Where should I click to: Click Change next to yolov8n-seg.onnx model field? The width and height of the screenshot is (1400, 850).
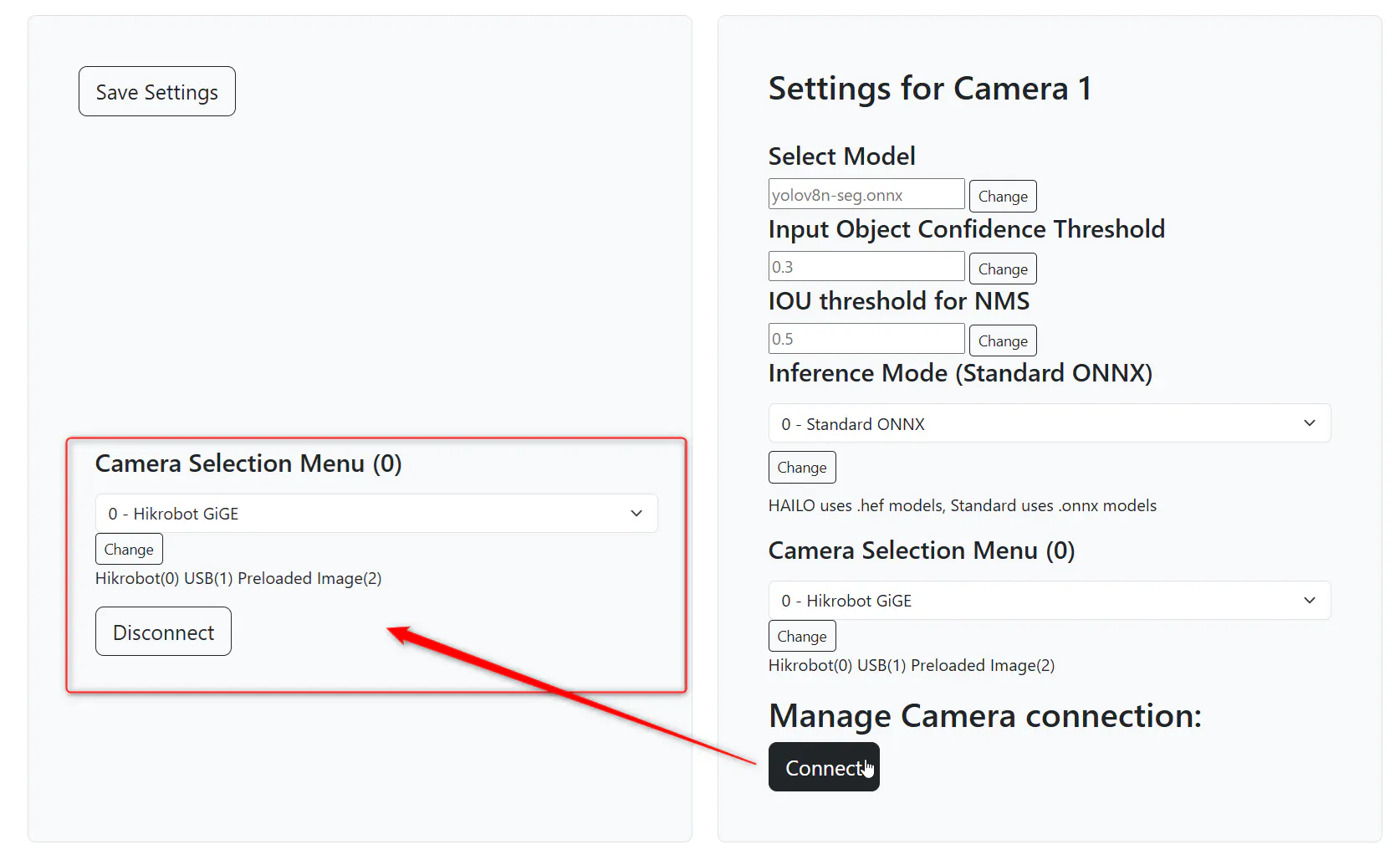[1003, 196]
